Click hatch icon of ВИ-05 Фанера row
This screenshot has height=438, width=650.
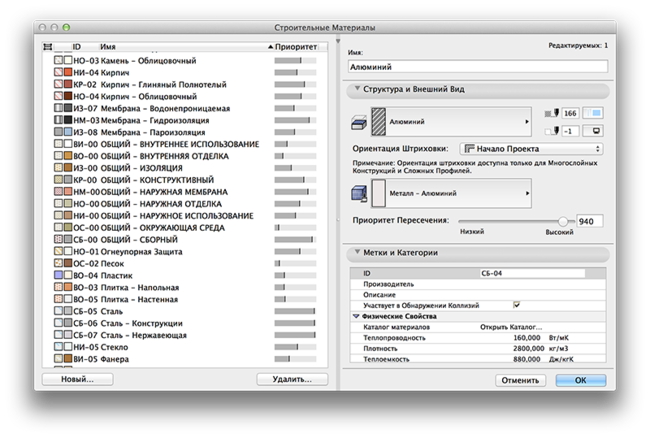58,359
